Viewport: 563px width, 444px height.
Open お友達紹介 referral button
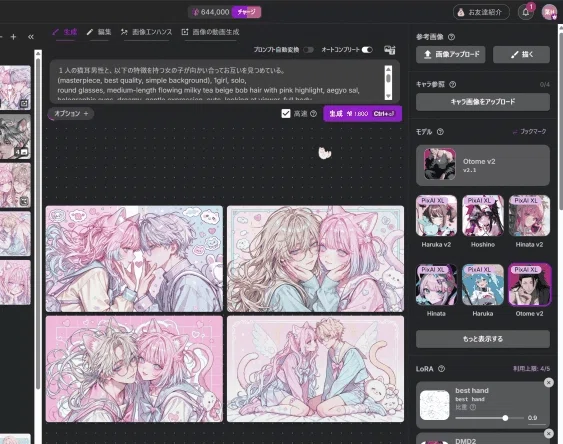[x=481, y=12]
